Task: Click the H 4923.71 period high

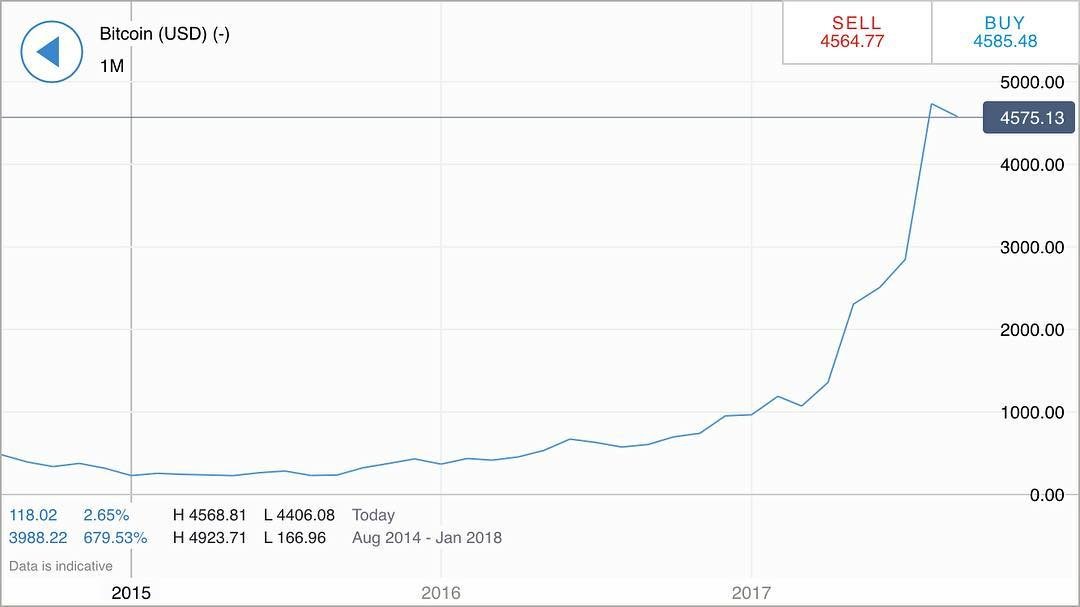Action: 209,538
